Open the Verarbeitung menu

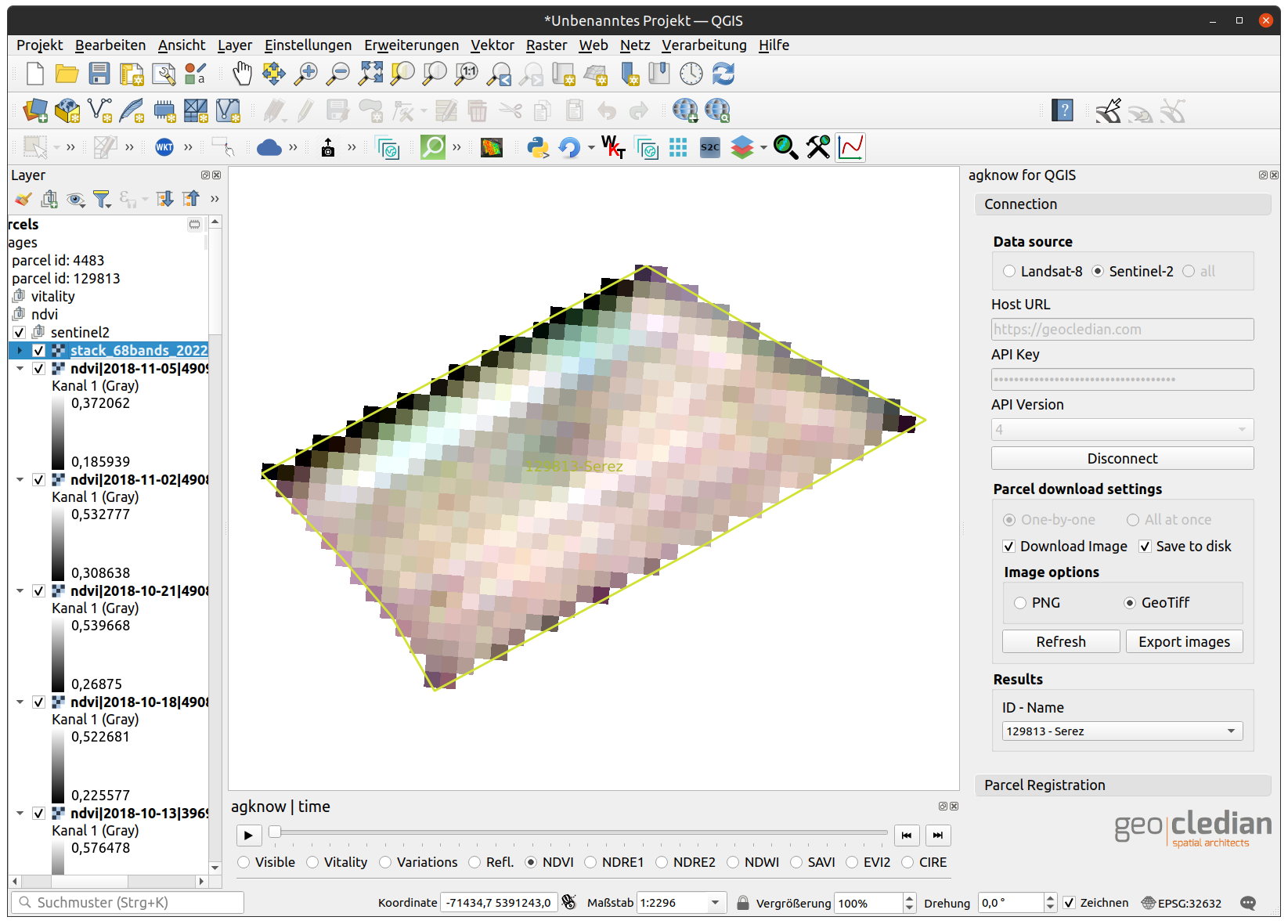click(x=704, y=45)
